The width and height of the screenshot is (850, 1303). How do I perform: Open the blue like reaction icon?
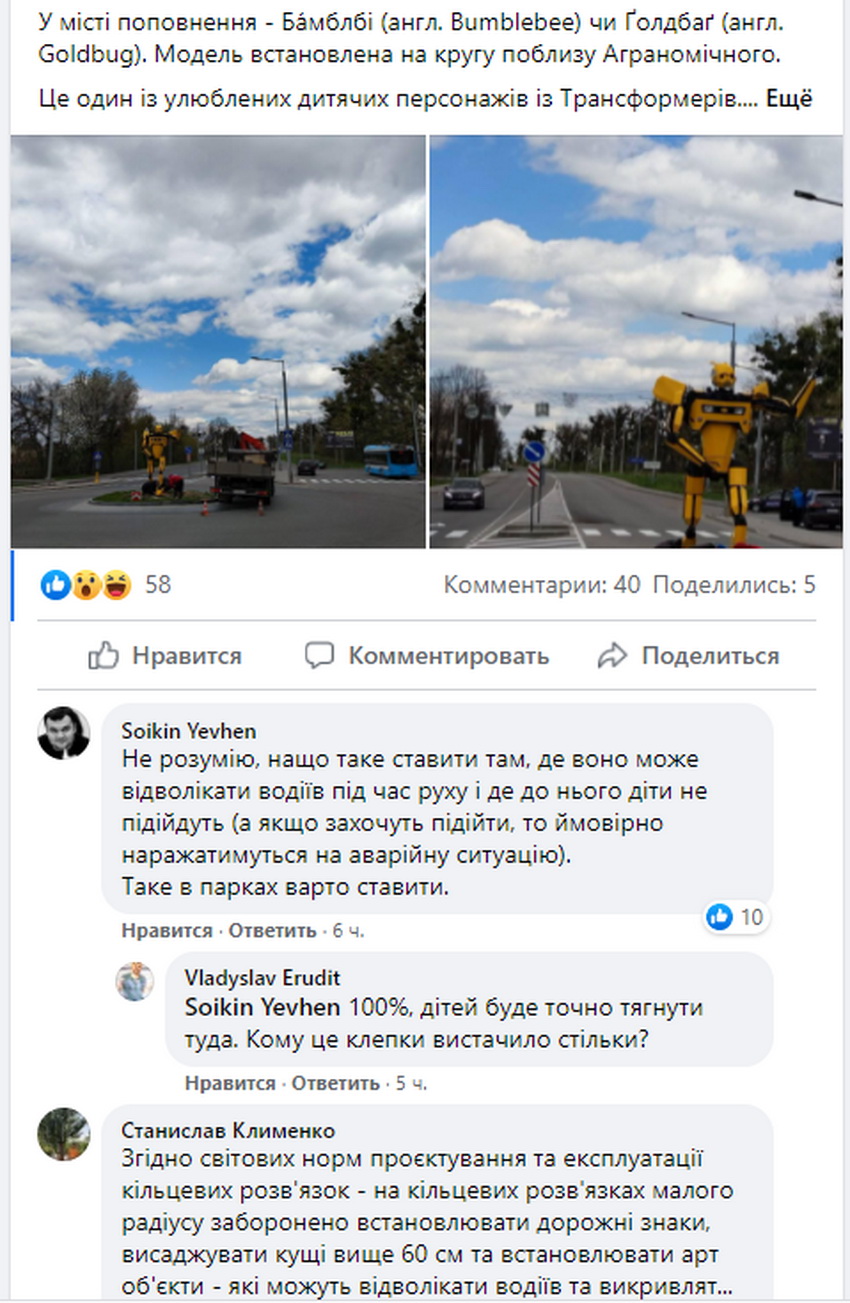click(56, 584)
